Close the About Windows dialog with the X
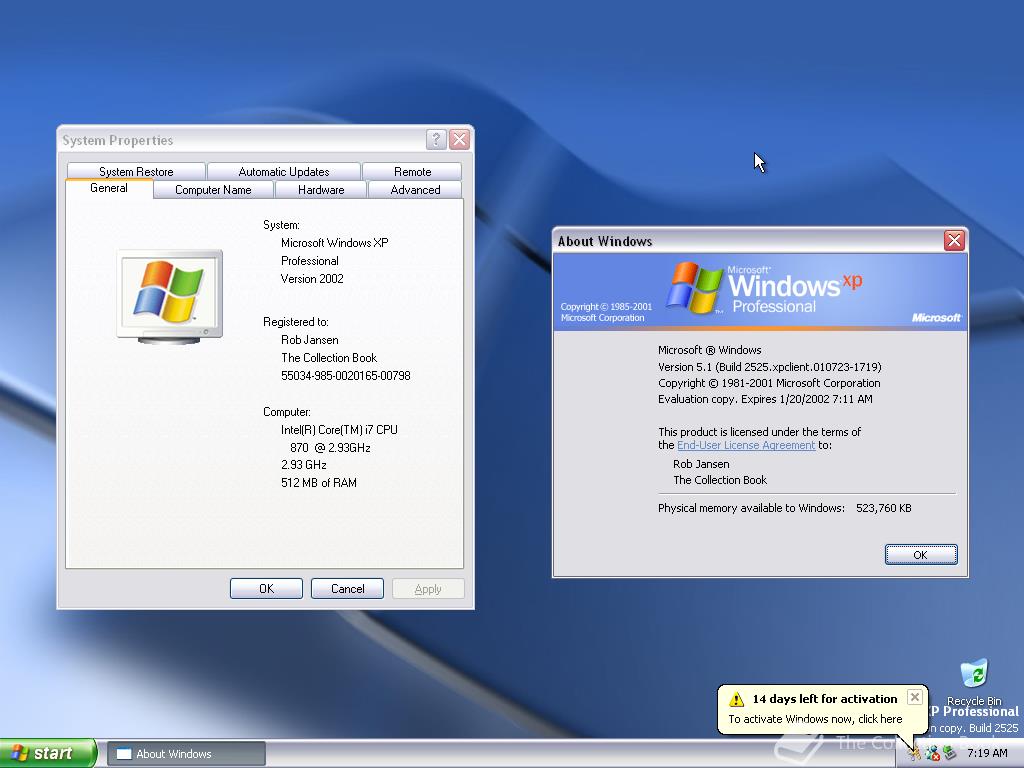The height and width of the screenshot is (768, 1024). click(x=954, y=240)
